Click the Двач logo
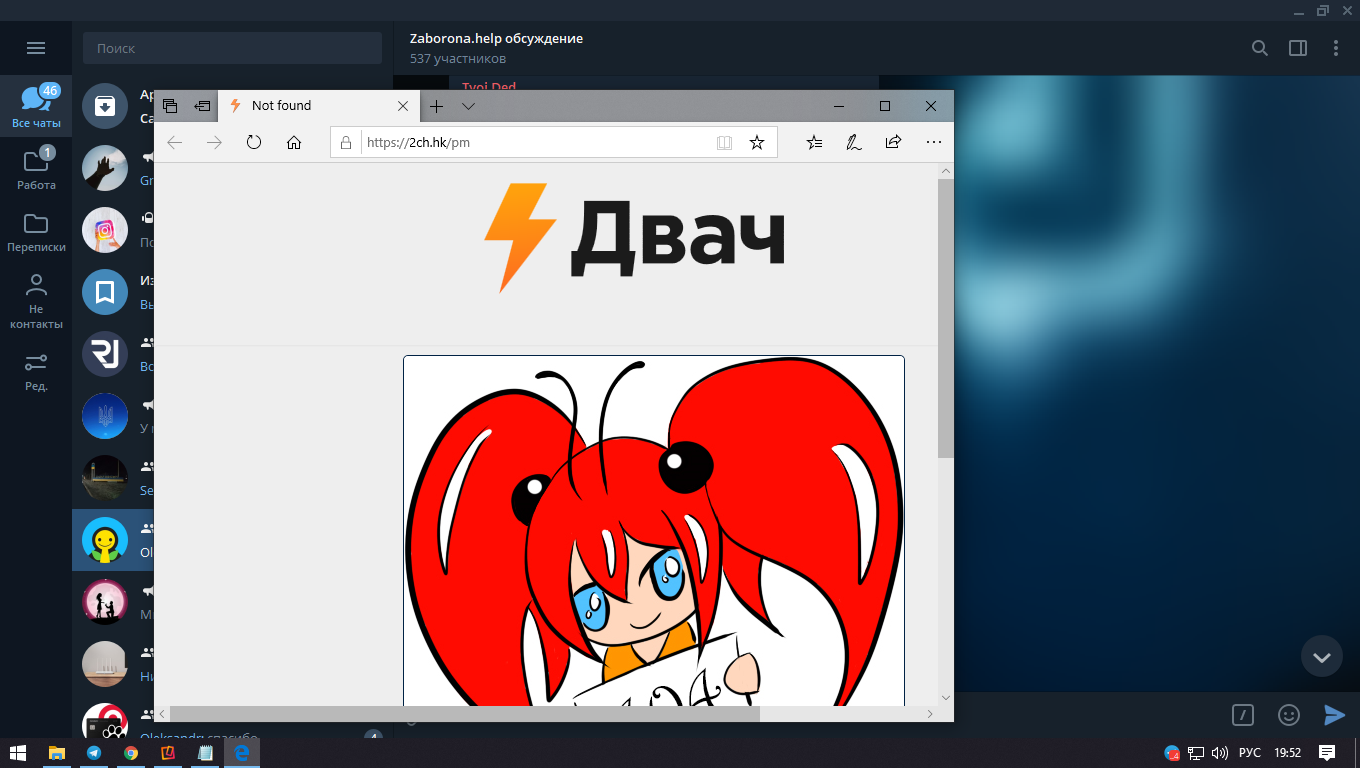The image size is (1360, 768). pos(635,237)
